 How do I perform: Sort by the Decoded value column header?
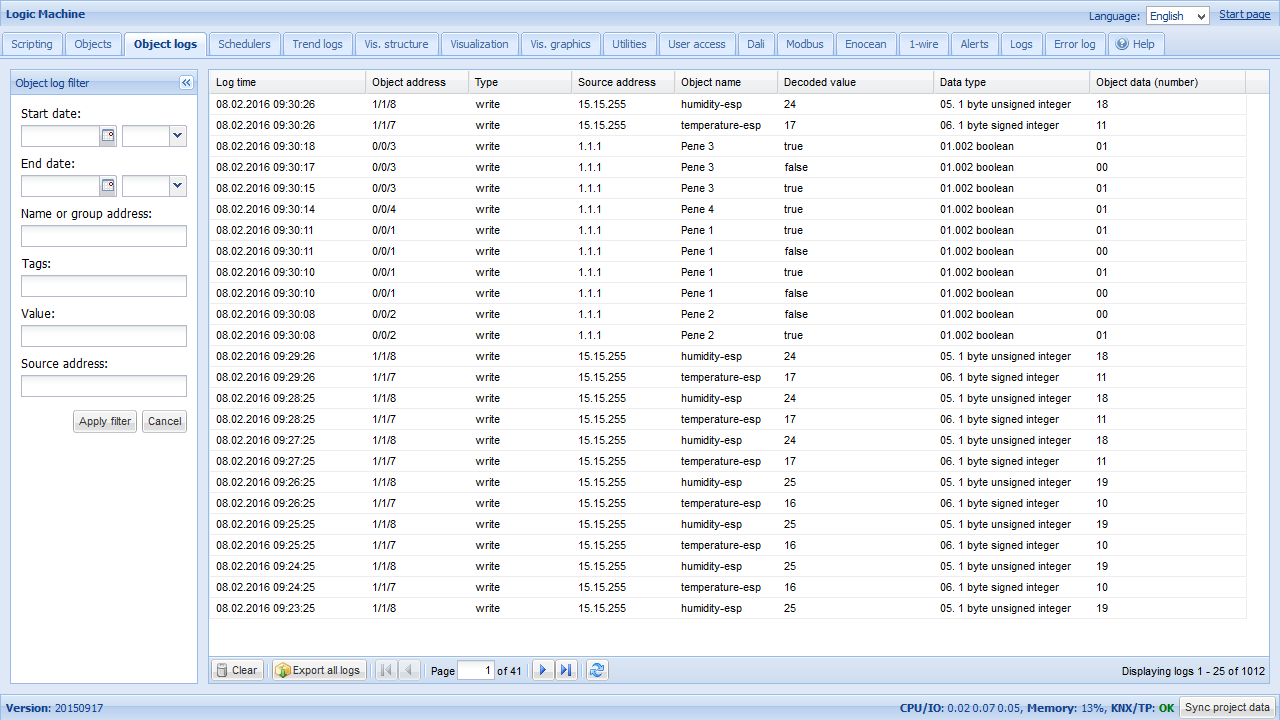pos(855,82)
